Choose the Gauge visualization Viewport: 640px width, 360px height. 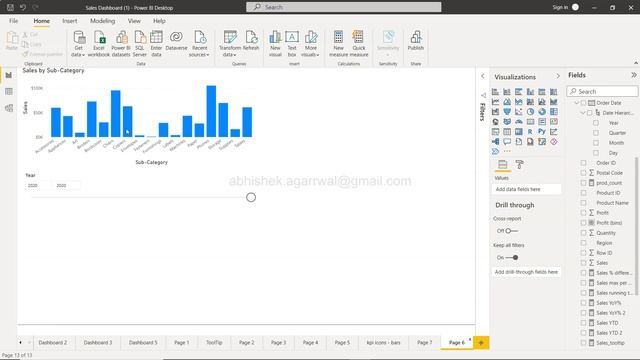pos(518,122)
